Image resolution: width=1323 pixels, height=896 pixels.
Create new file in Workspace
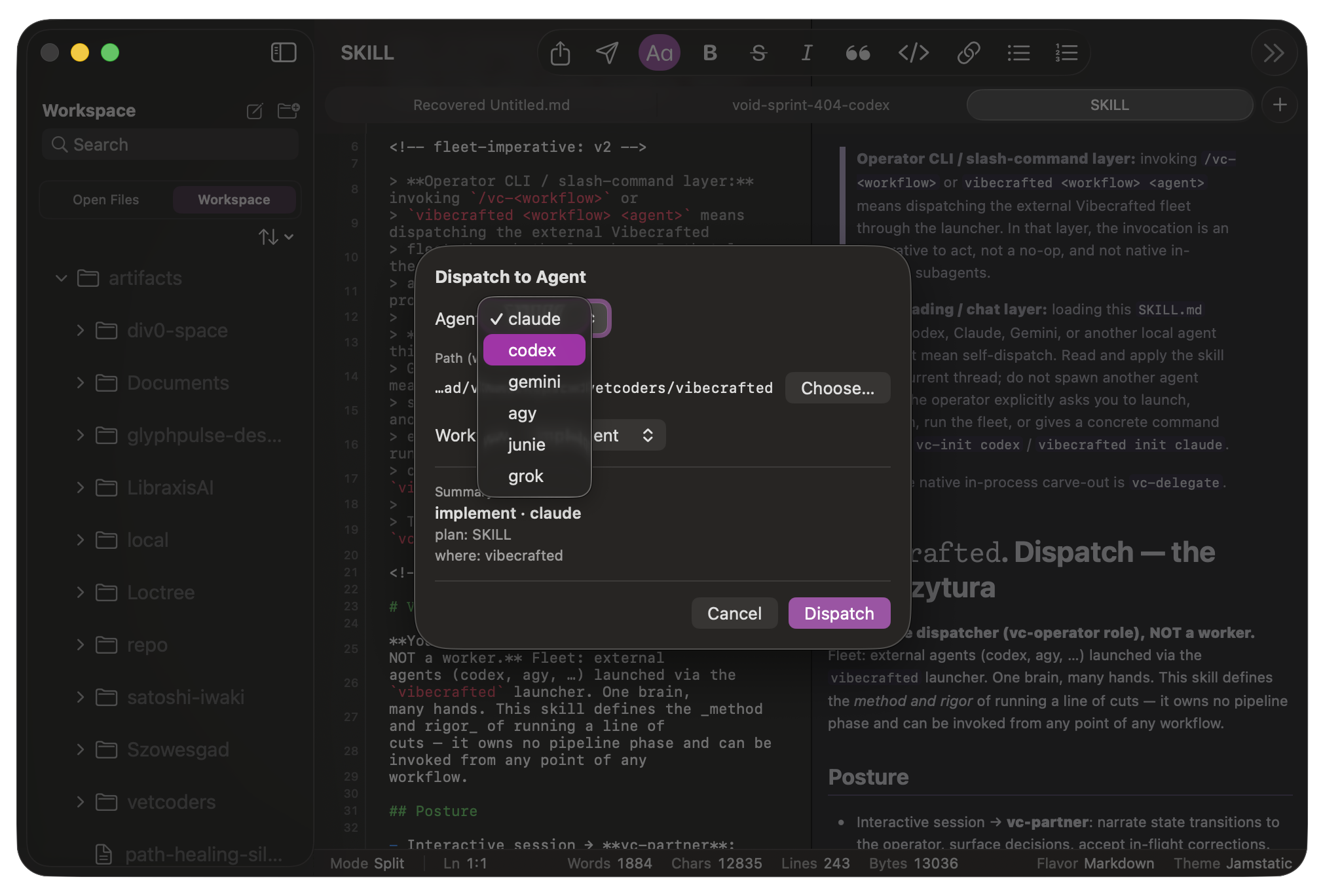254,111
